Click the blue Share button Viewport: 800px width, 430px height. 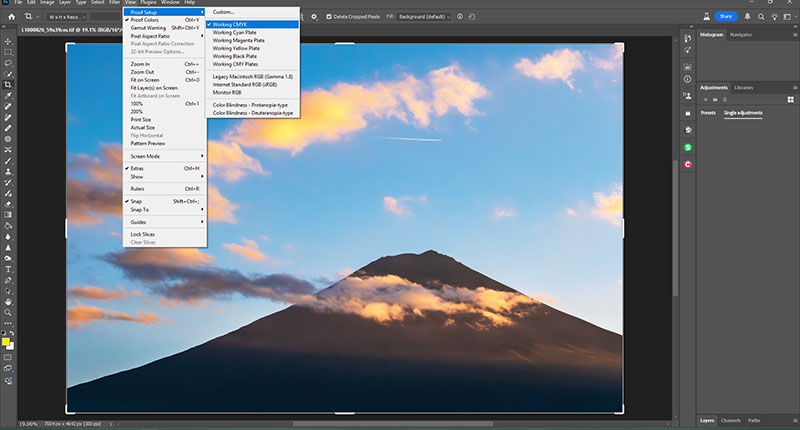click(x=724, y=16)
